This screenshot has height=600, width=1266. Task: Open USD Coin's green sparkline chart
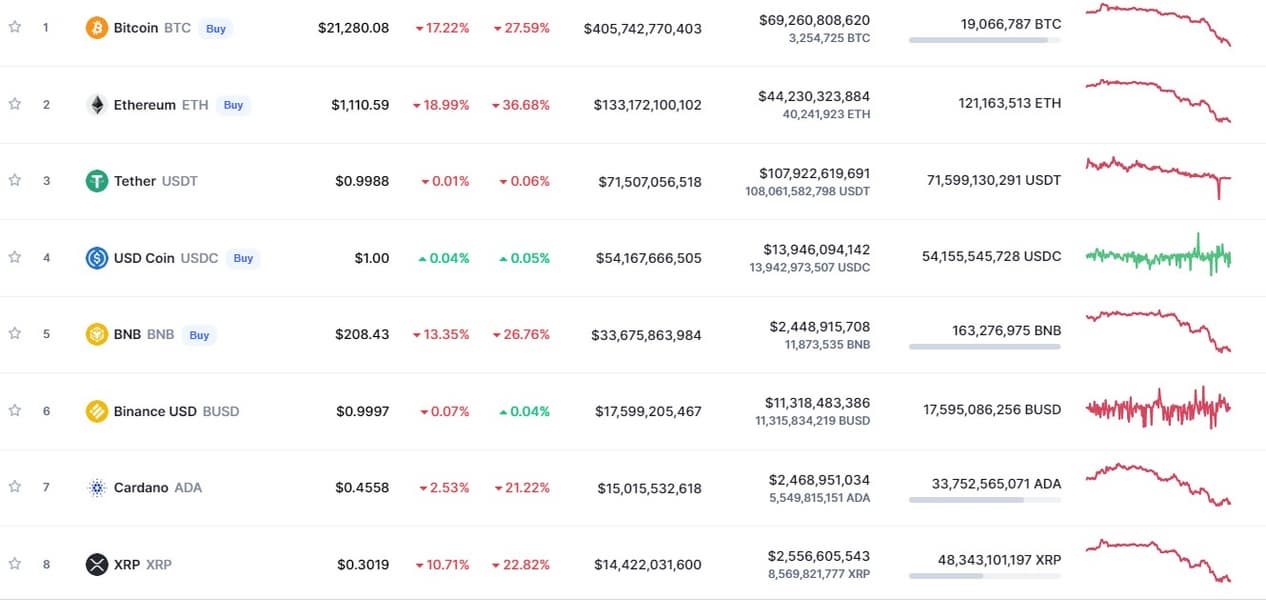click(1158, 256)
